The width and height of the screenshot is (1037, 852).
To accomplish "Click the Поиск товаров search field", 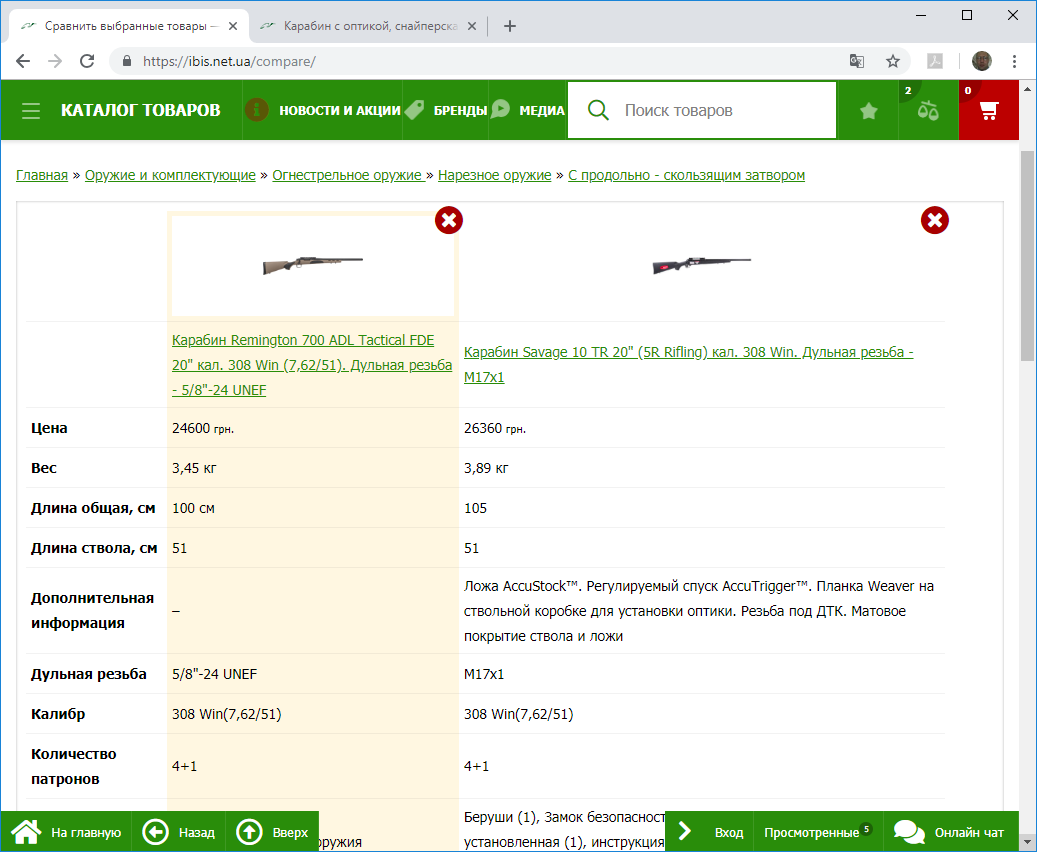I will pyautogui.click(x=725, y=110).
